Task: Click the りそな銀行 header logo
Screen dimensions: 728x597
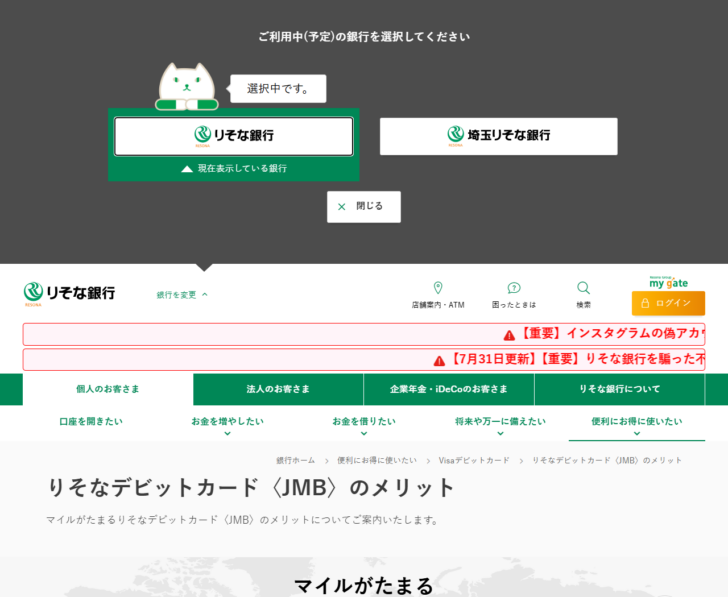Action: click(69, 293)
